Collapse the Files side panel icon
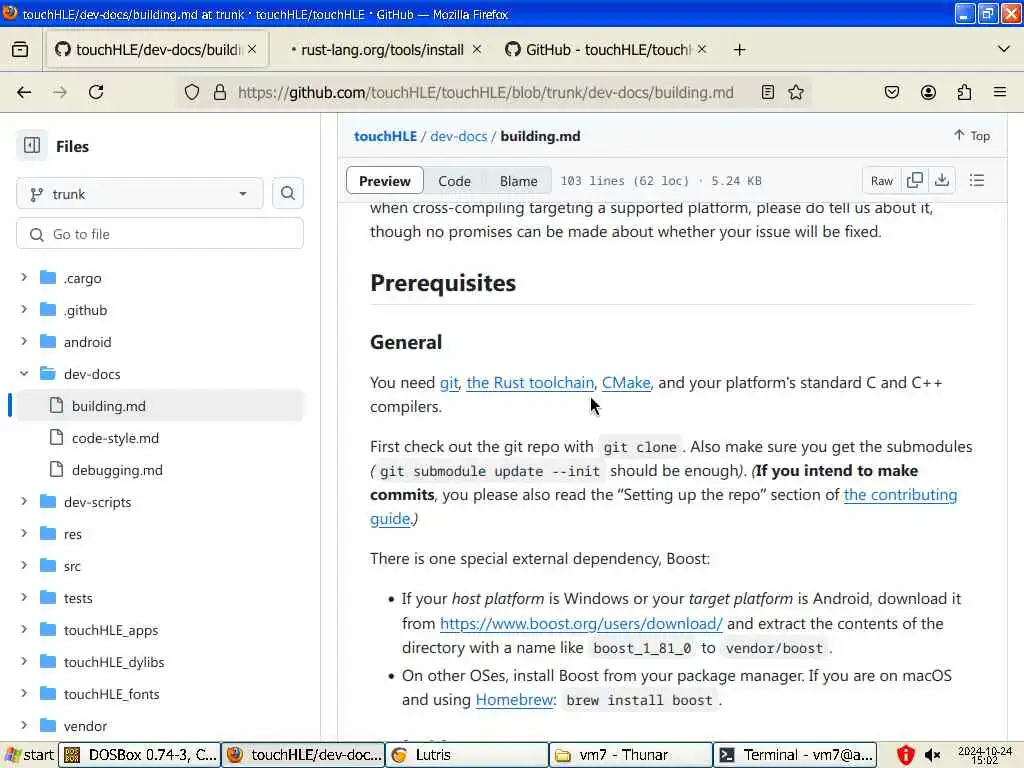1024x768 pixels. pyautogui.click(x=31, y=146)
